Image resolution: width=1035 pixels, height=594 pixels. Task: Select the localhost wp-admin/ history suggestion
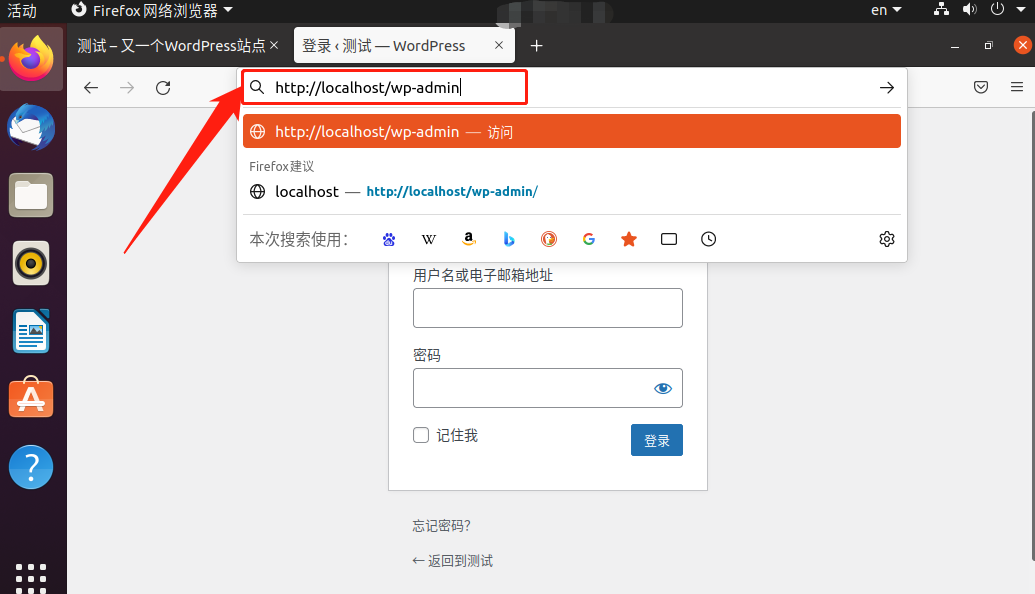coord(572,191)
